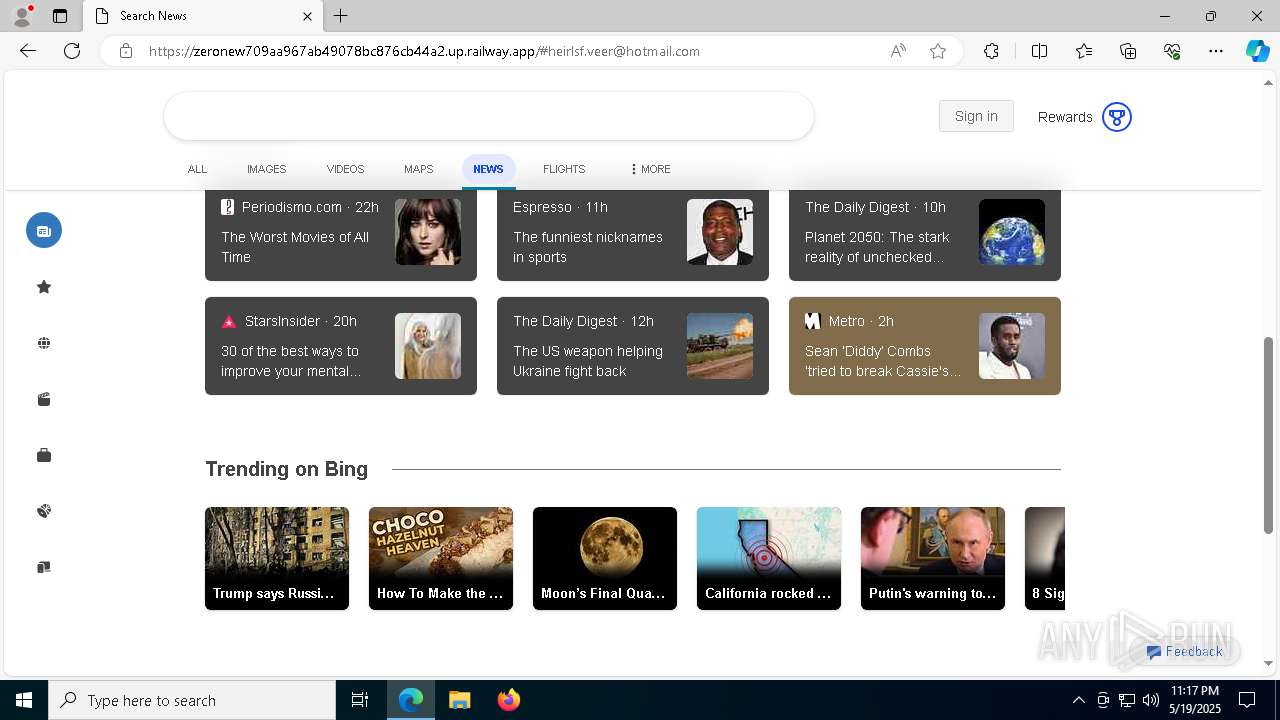The width and height of the screenshot is (1280, 720).
Task: Open the Moon's Final Qua... trending card
Action: [x=605, y=558]
